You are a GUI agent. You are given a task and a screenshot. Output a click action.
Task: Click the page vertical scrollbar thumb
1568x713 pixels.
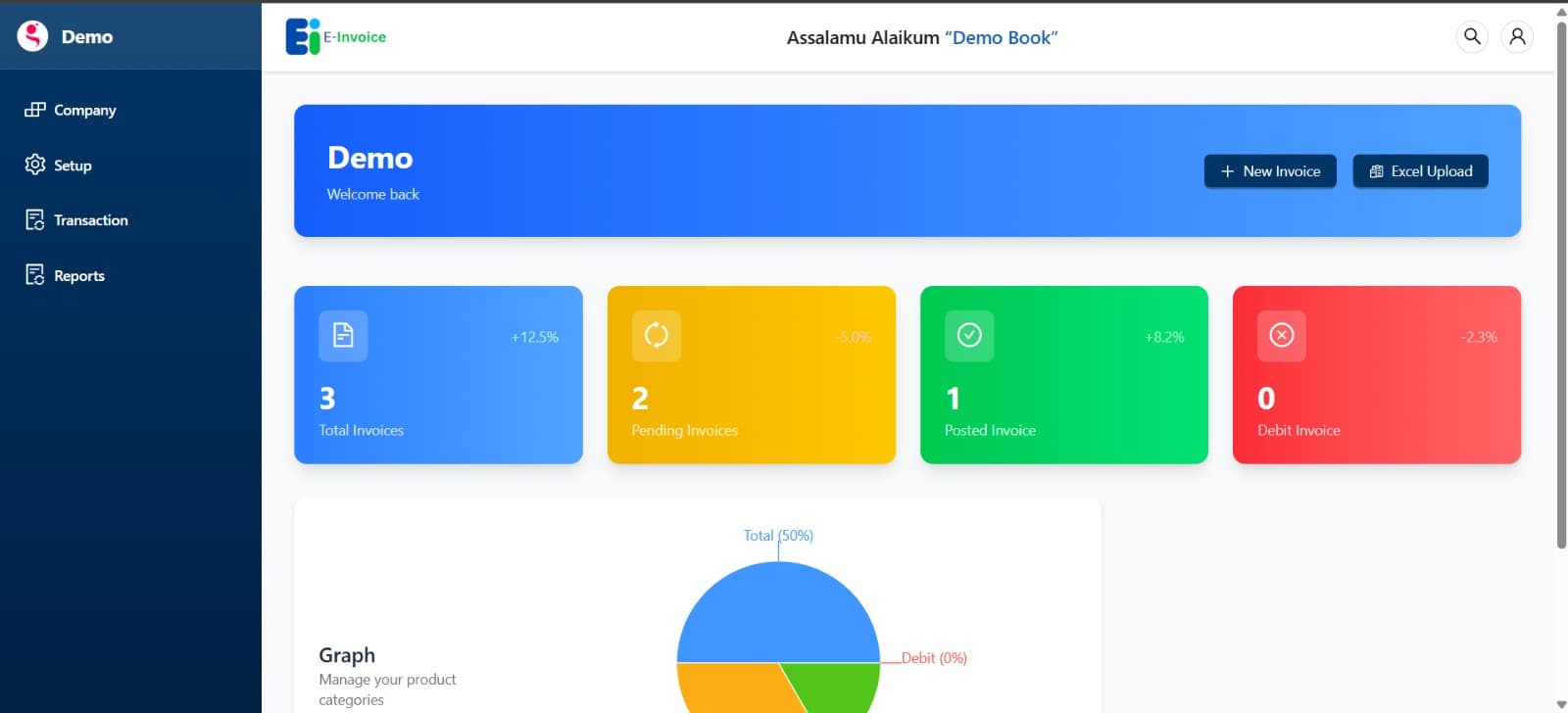pyautogui.click(x=1561, y=284)
